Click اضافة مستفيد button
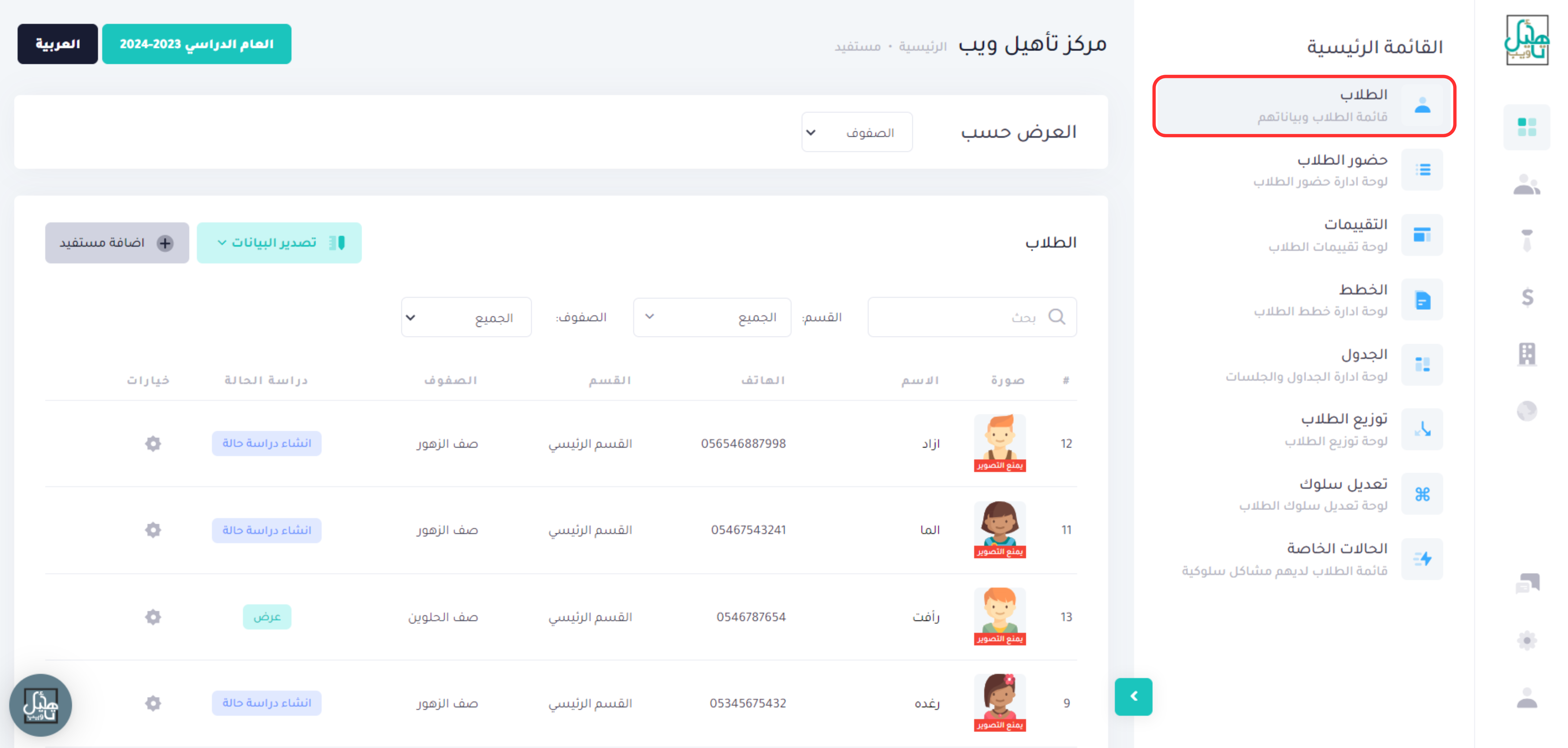 117,243
